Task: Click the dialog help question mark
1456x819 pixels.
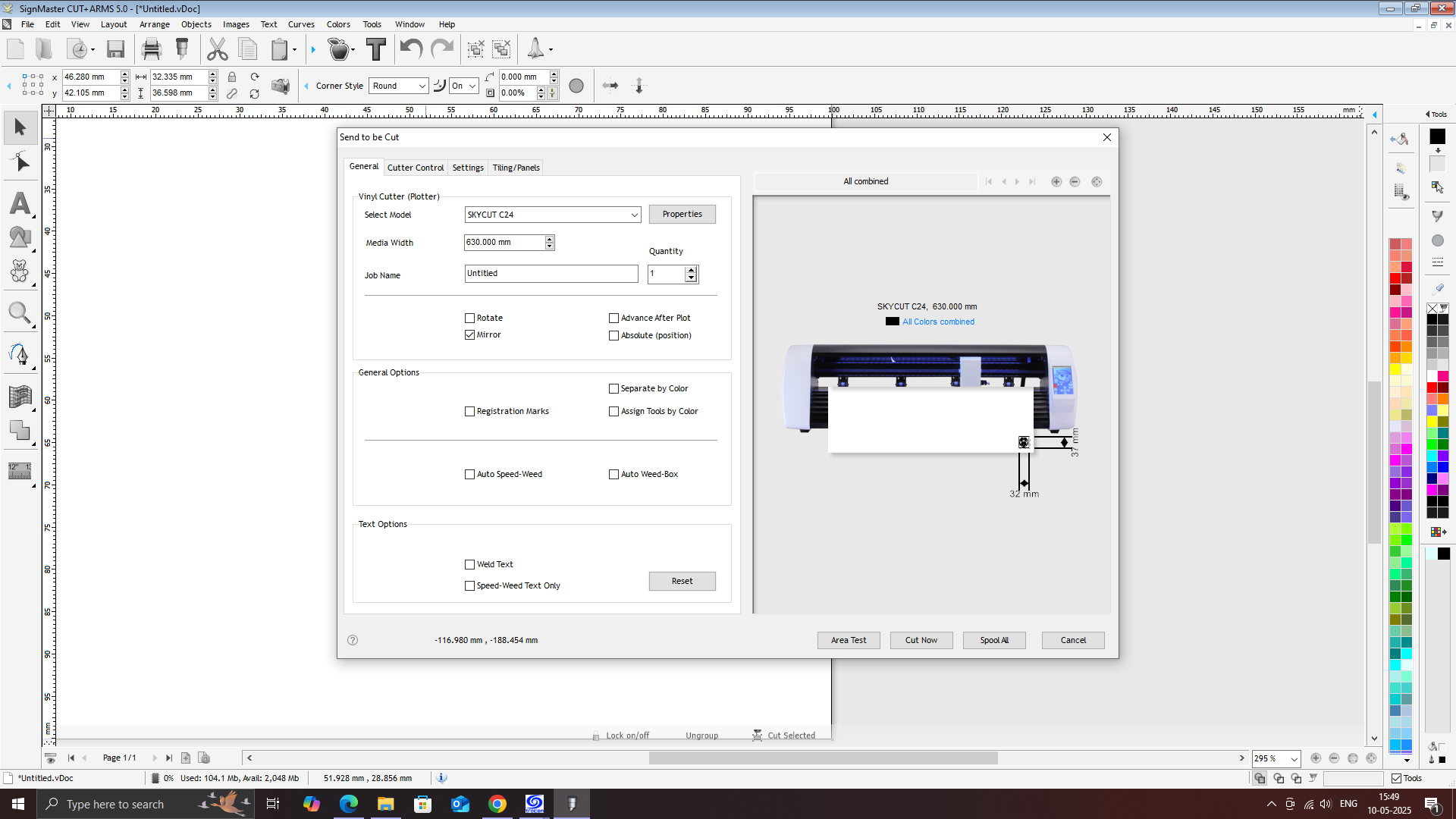Action: (x=353, y=640)
